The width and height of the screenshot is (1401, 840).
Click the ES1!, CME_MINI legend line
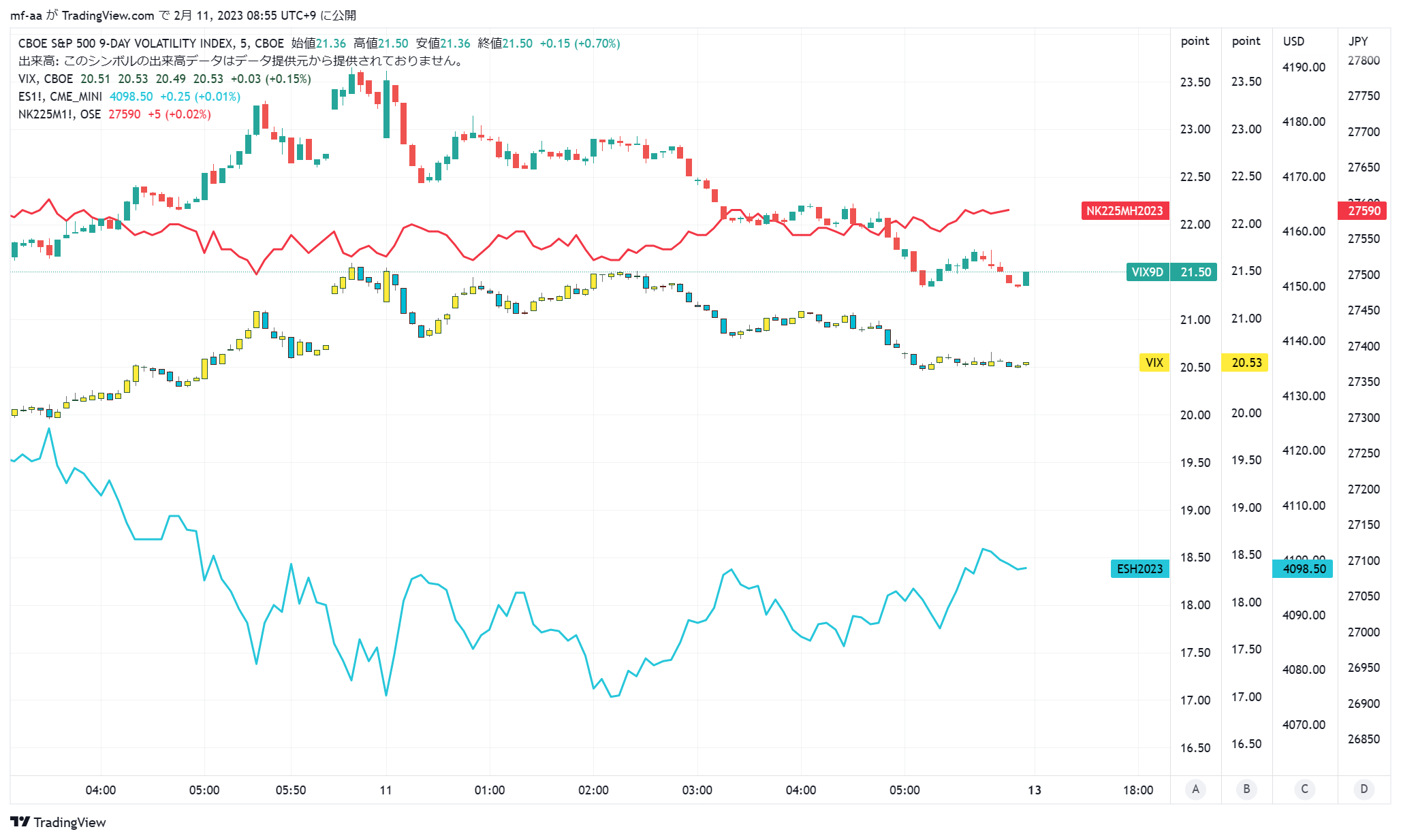(x=129, y=97)
